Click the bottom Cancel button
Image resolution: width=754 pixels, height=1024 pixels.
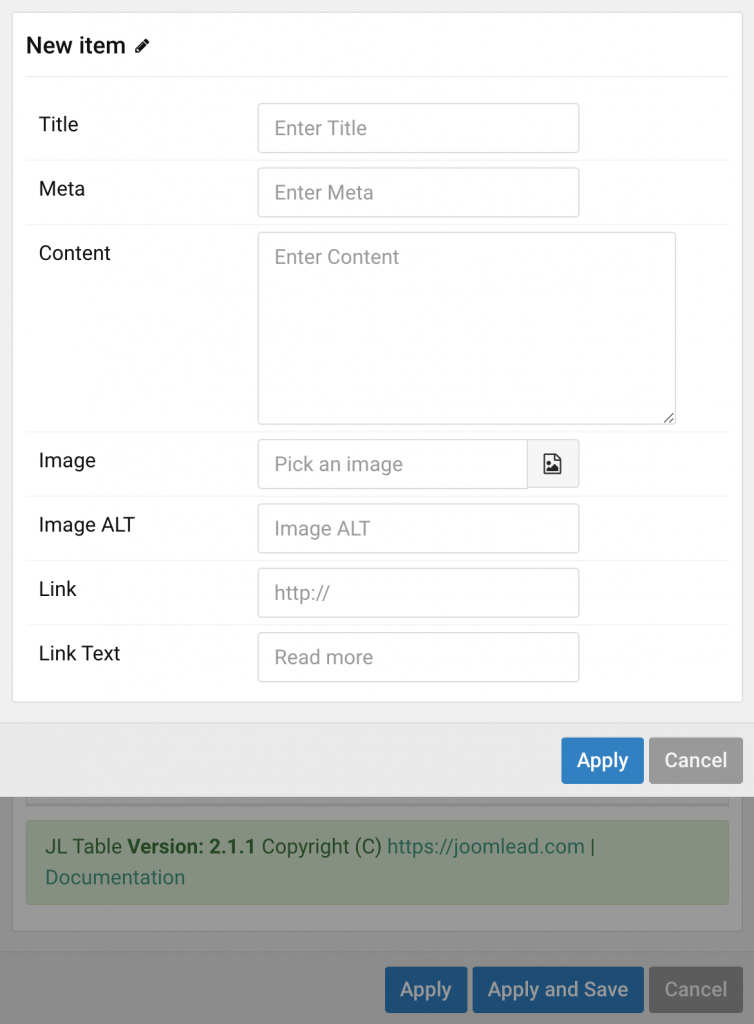point(695,989)
